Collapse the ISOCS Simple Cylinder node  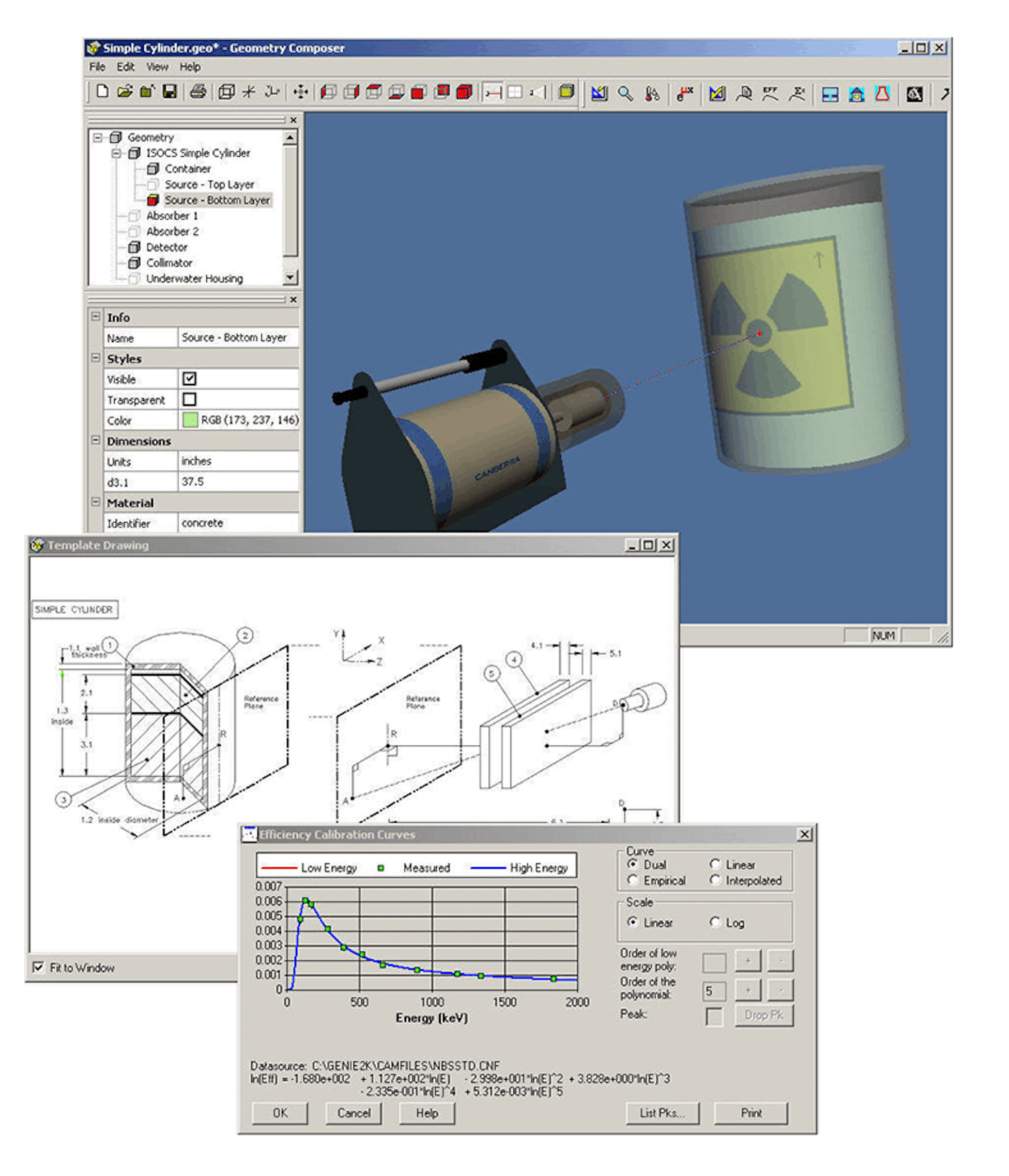tap(116, 153)
